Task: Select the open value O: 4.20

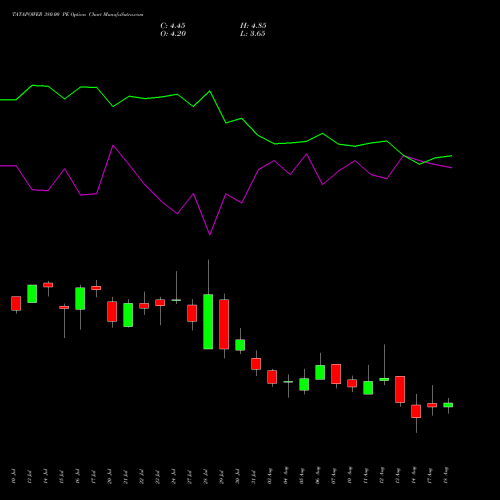Action: 173,34
